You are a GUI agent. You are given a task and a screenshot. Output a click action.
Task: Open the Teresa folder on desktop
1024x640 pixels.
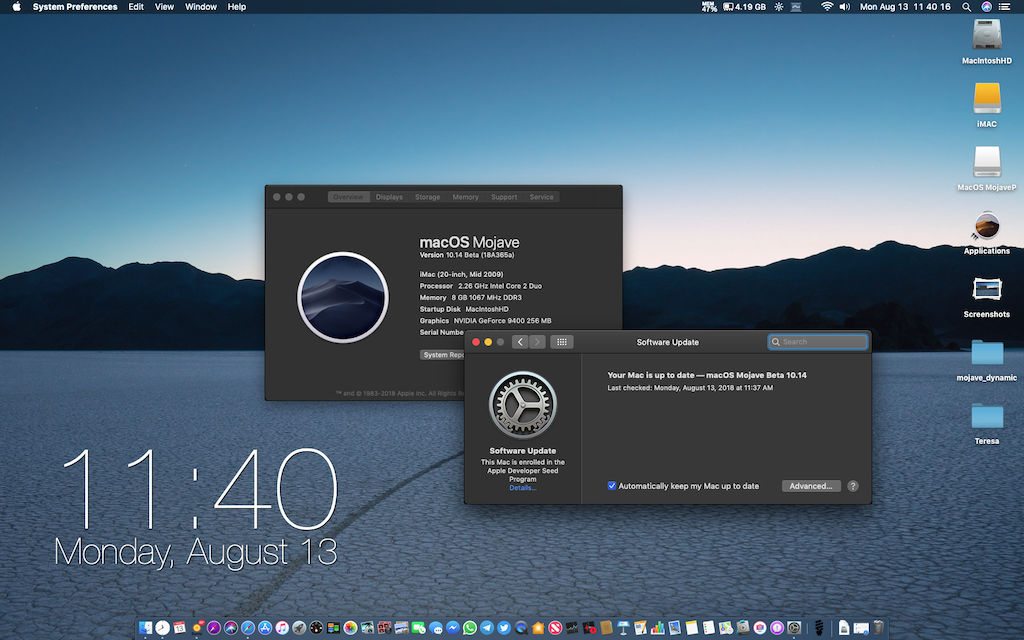987,416
